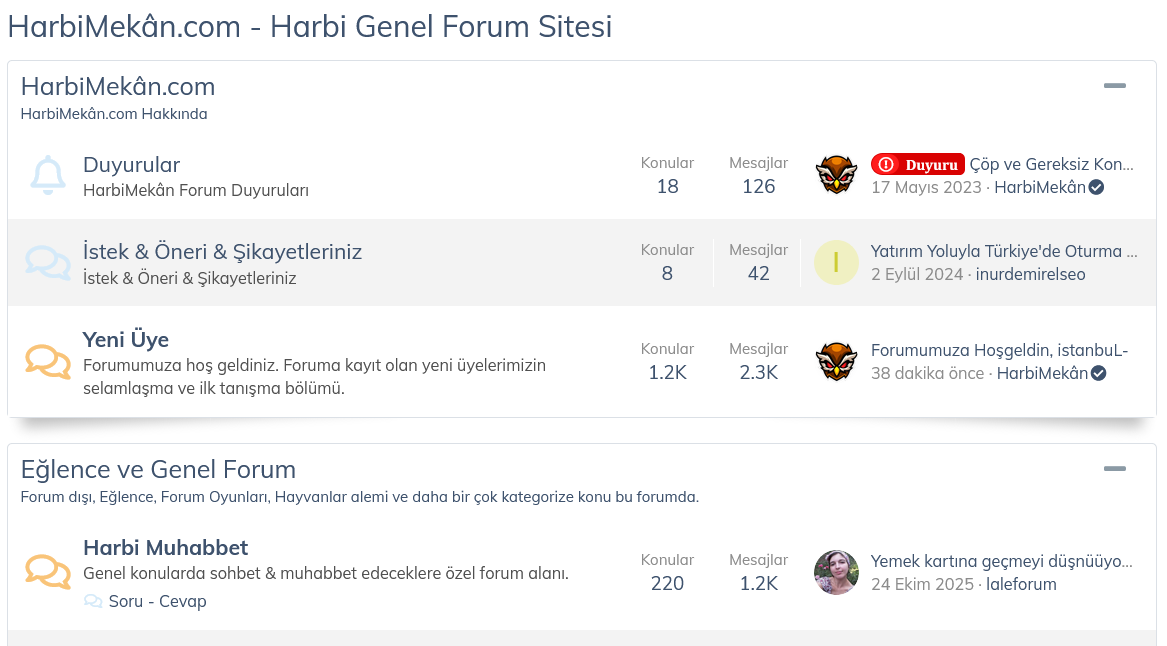Click the yellow 'I' user avatar
The width and height of the screenshot is (1167, 646).
tap(836, 262)
